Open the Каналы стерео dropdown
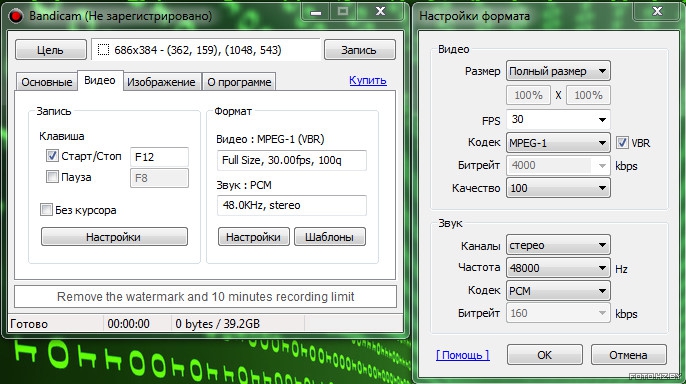Viewport: 686px width, 384px height. 558,245
